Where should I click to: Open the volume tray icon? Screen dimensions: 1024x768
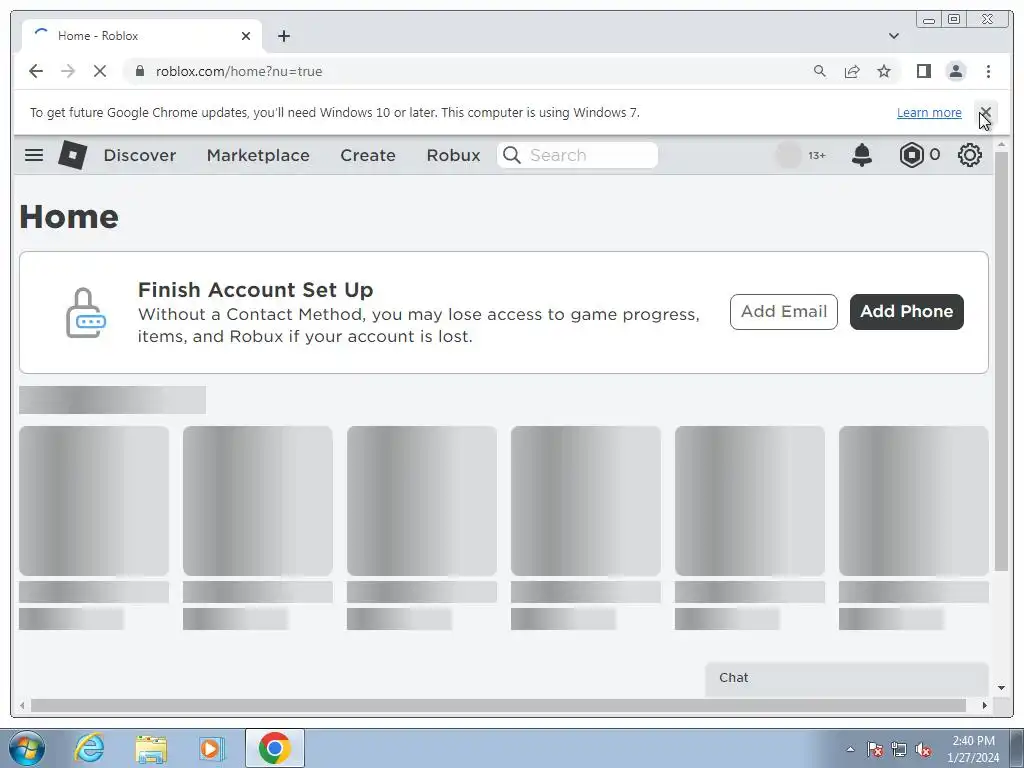[923, 749]
